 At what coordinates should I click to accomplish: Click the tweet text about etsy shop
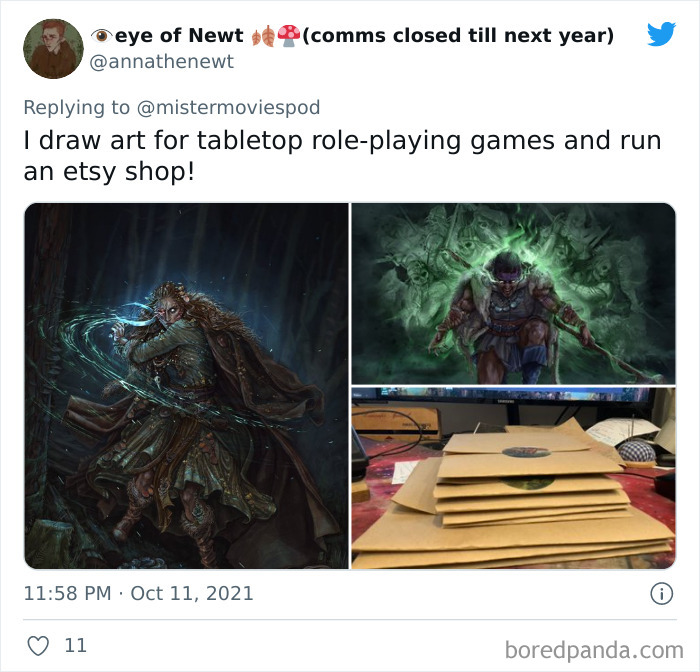[342, 156]
